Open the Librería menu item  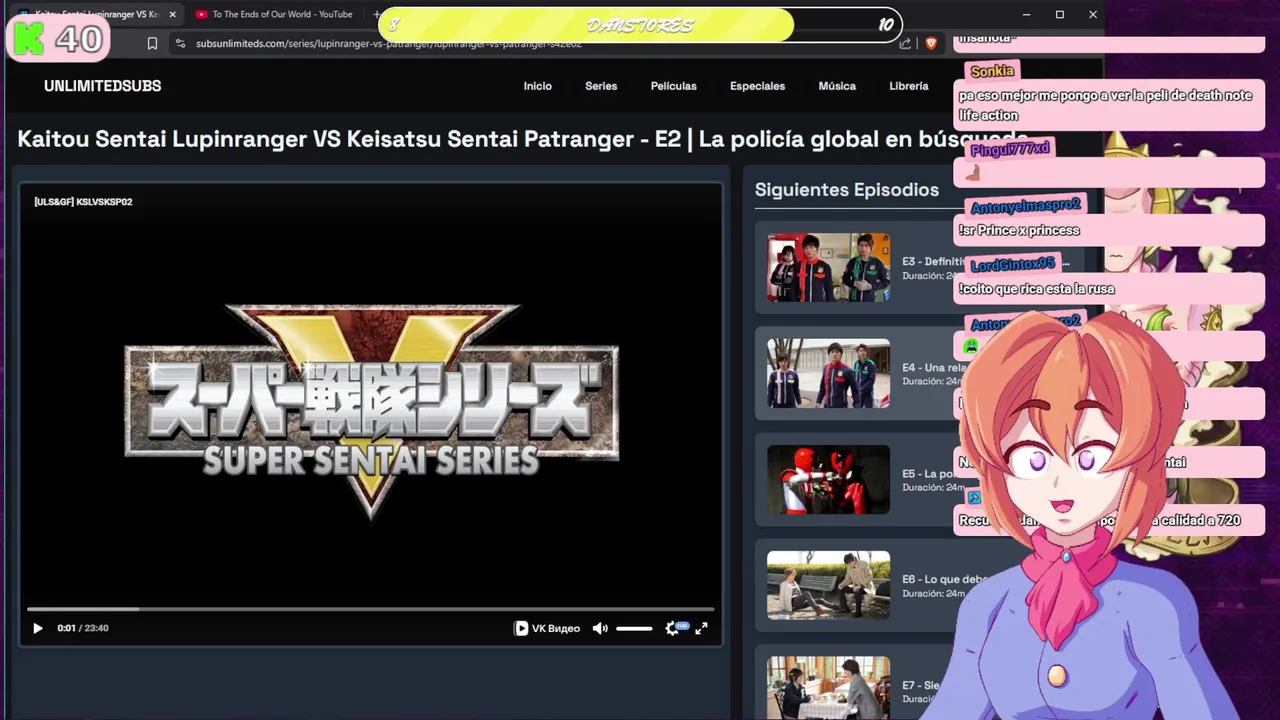click(909, 86)
